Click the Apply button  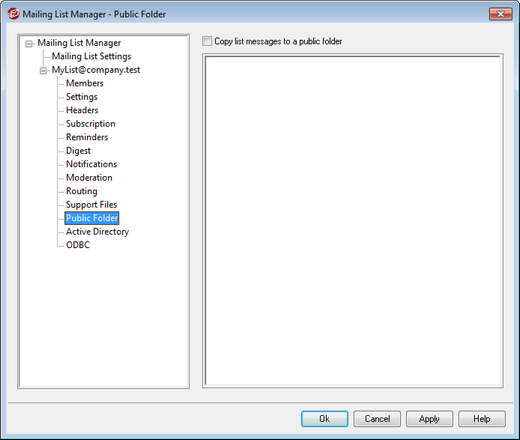(x=429, y=419)
